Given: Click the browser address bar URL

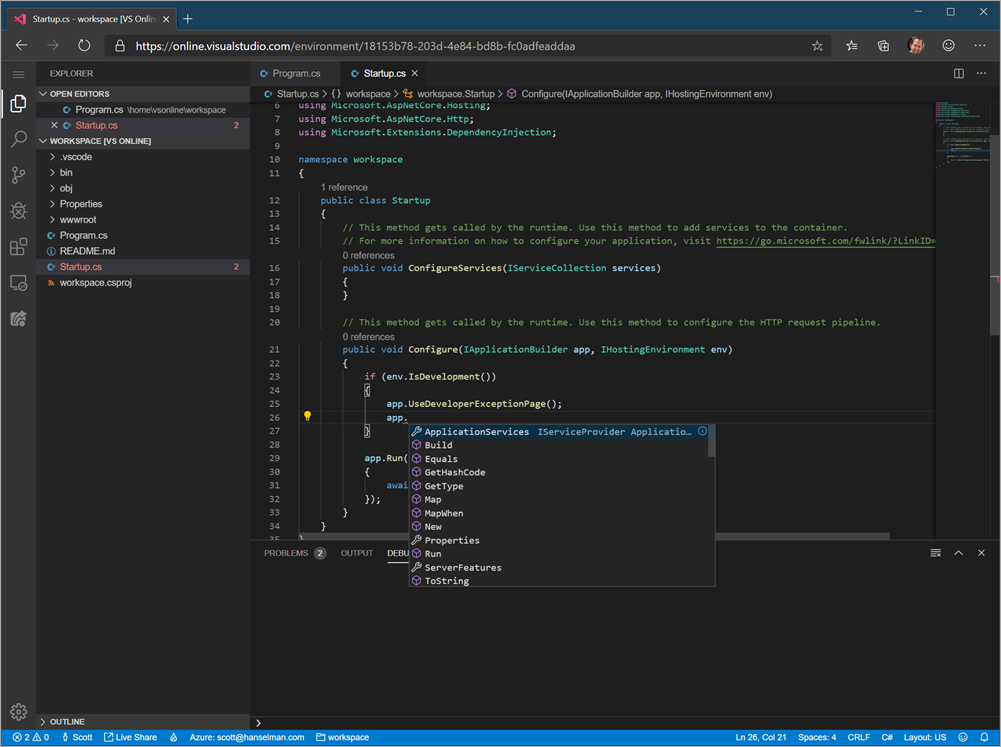Looking at the screenshot, I should click(355, 46).
